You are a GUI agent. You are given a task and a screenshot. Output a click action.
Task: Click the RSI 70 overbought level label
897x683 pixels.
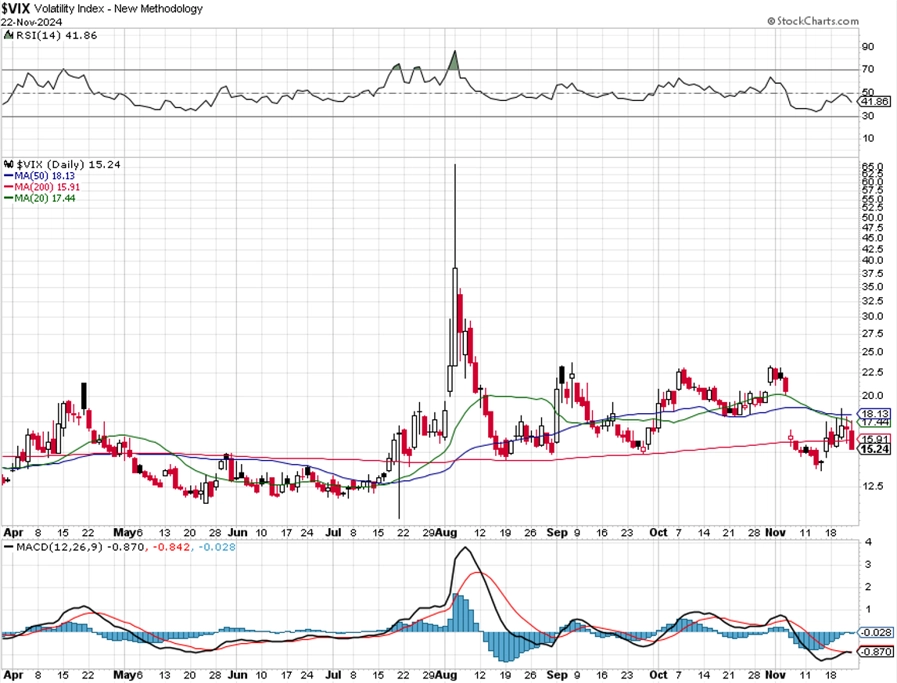[x=868, y=69]
